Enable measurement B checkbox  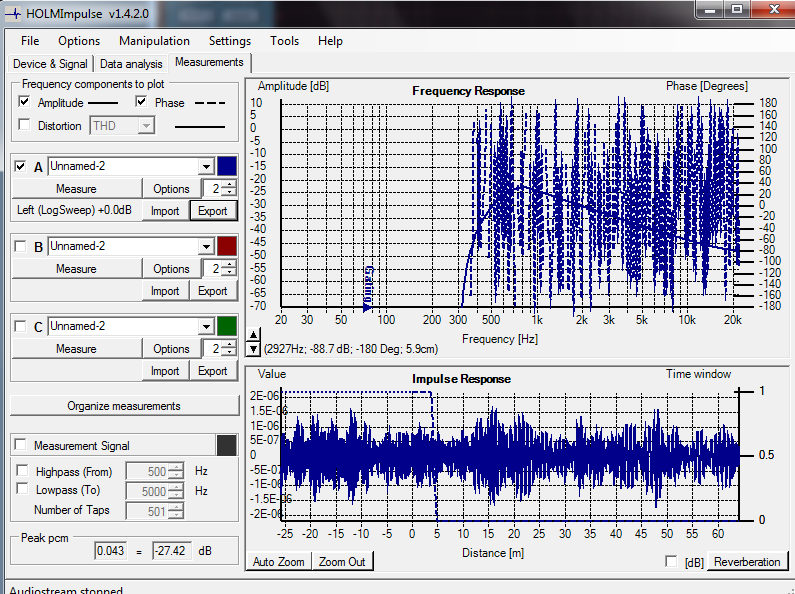[x=20, y=246]
